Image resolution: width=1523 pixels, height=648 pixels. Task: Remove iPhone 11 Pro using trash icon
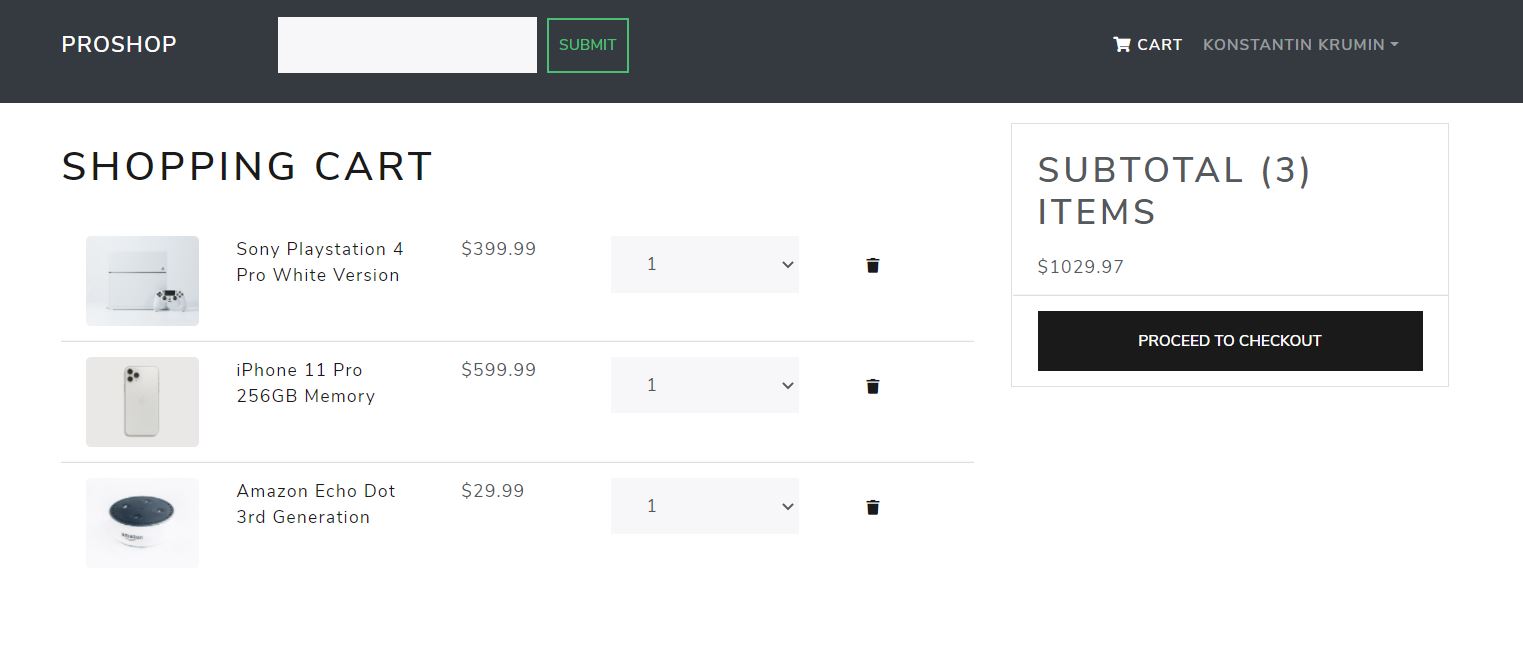tap(873, 386)
